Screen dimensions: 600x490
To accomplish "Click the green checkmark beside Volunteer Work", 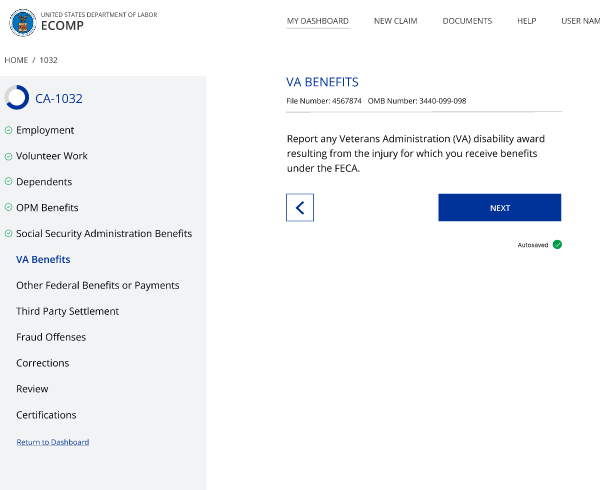I will pyautogui.click(x=8, y=156).
